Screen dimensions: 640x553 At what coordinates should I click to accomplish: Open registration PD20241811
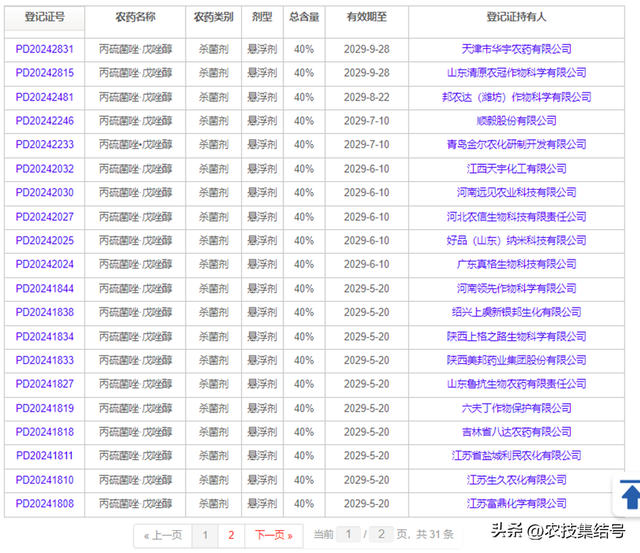(44, 455)
